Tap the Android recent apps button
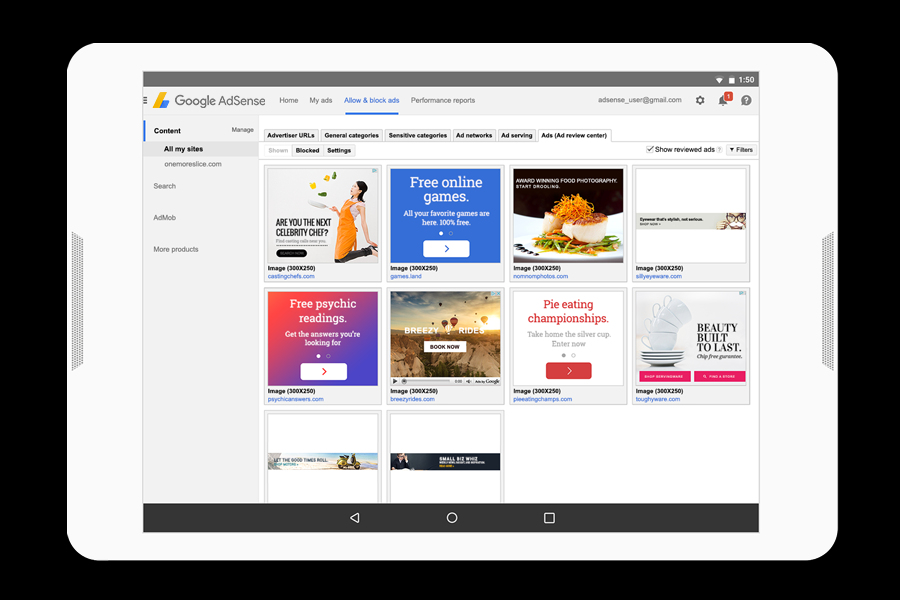The image size is (900, 600). (x=549, y=518)
